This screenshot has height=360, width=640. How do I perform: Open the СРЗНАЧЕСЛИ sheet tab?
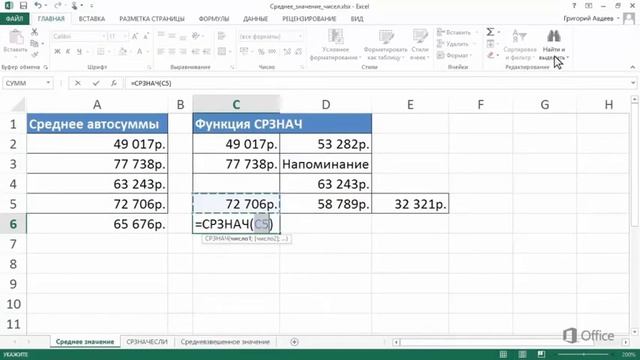147,342
